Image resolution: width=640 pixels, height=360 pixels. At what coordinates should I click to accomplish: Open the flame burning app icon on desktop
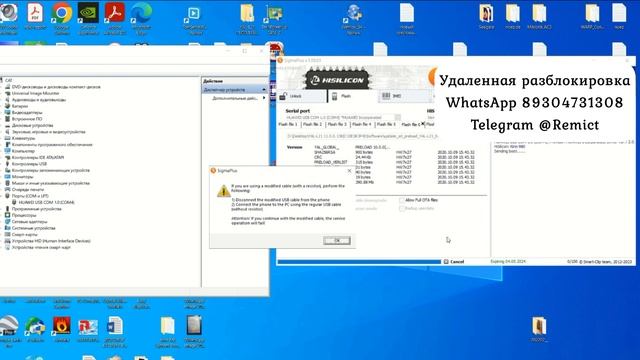point(62,327)
